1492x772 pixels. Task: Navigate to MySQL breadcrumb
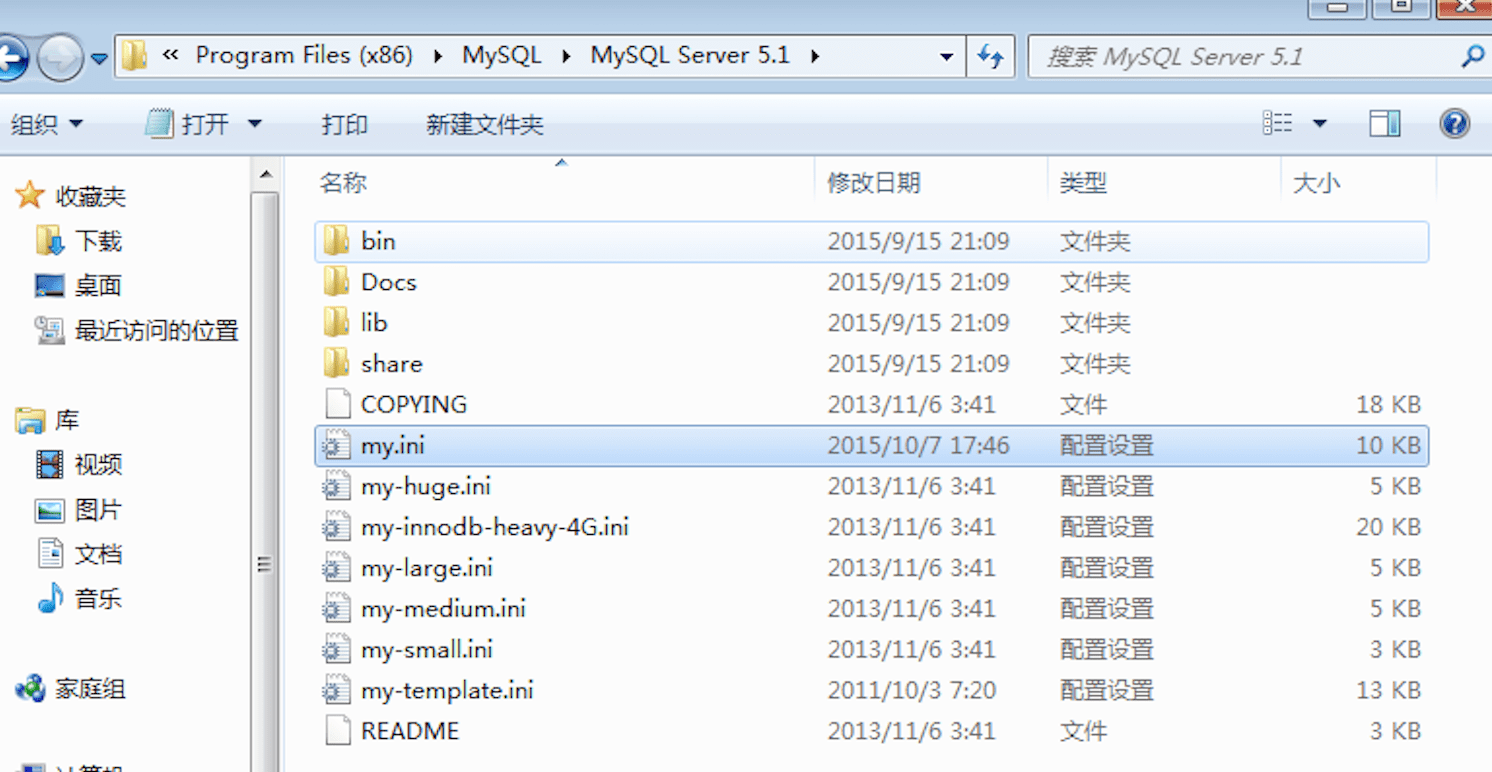(x=502, y=56)
